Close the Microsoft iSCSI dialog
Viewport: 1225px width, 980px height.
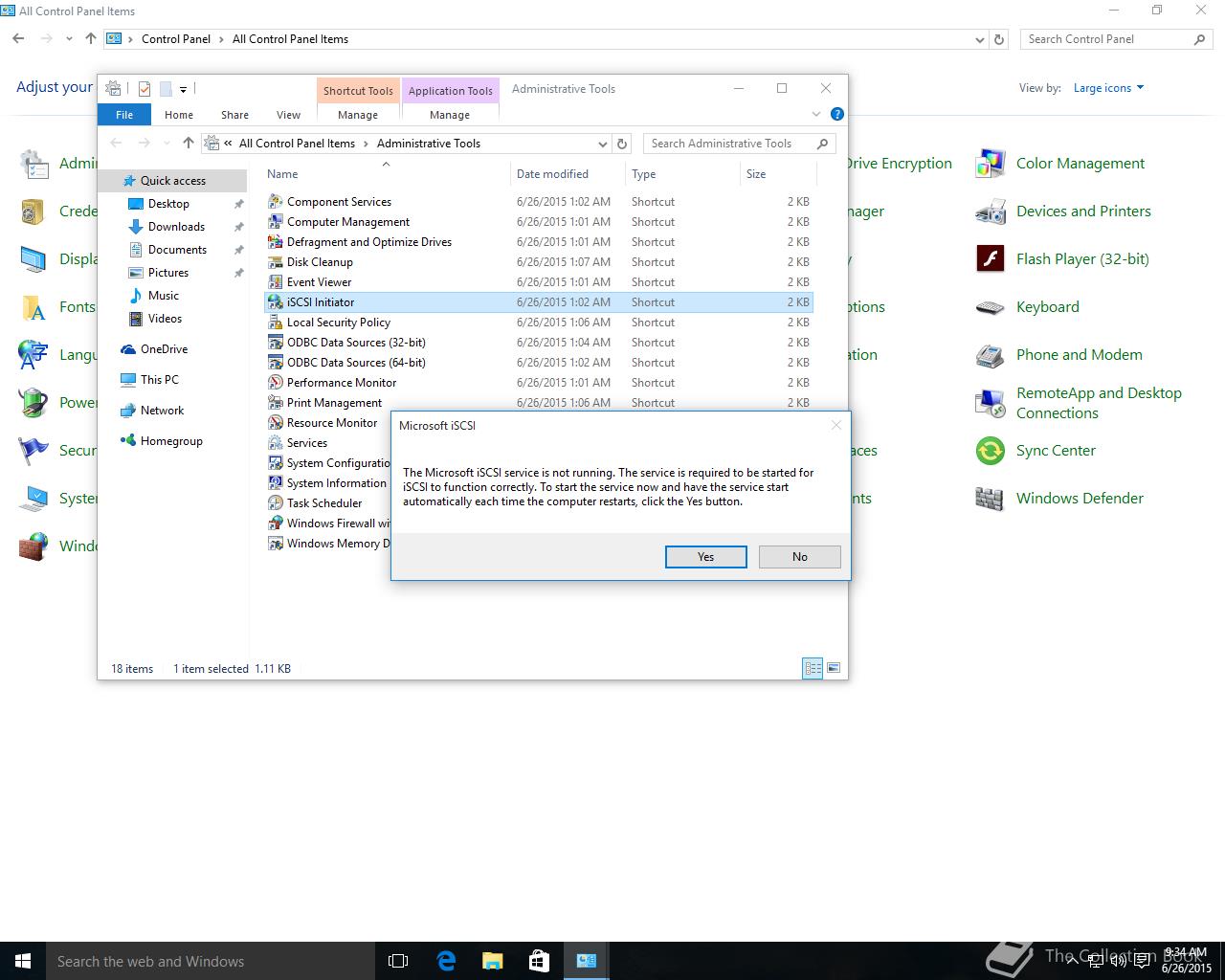pos(835,425)
